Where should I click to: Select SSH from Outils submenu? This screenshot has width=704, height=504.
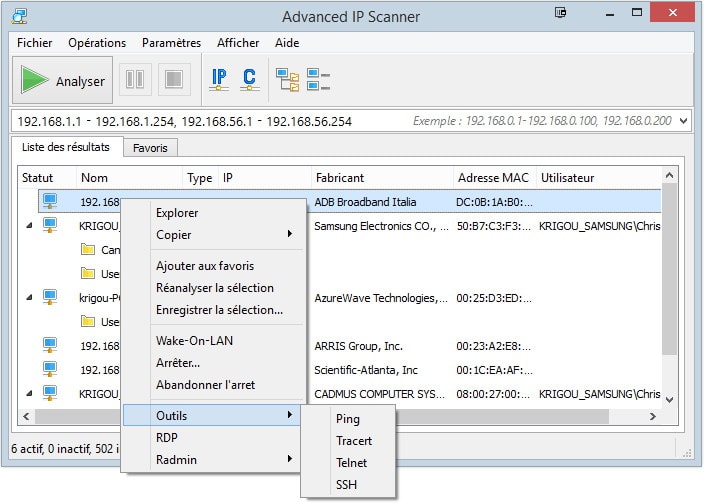tap(348, 485)
